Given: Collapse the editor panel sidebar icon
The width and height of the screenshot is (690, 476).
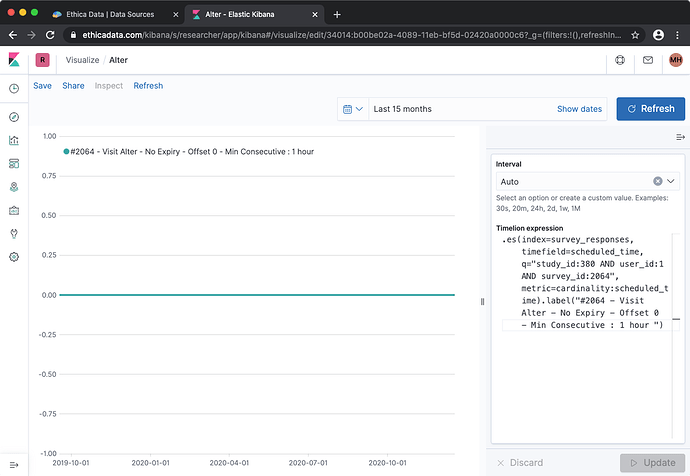Looking at the screenshot, I should click(680, 137).
